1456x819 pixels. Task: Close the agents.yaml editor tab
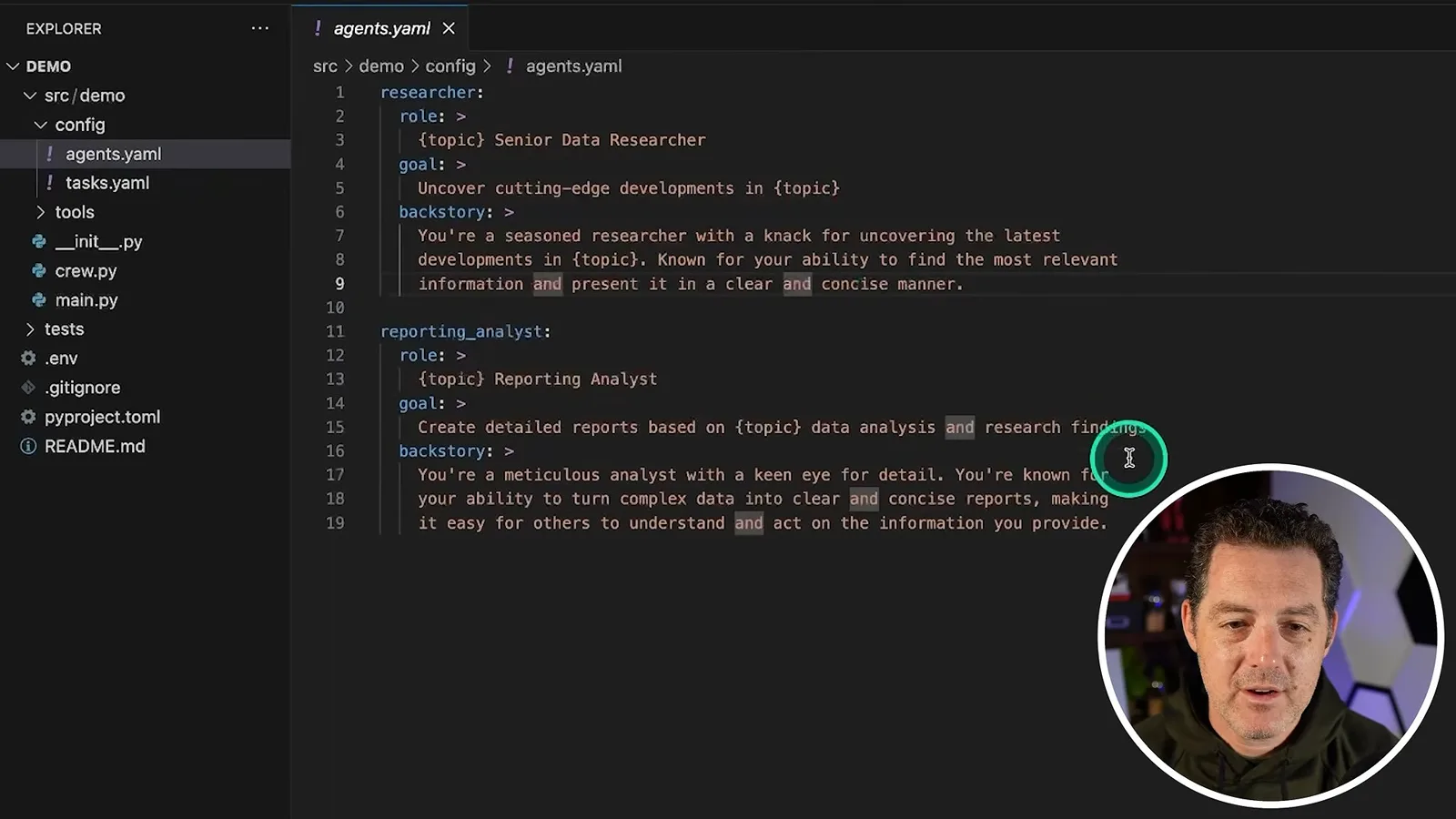pyautogui.click(x=449, y=28)
